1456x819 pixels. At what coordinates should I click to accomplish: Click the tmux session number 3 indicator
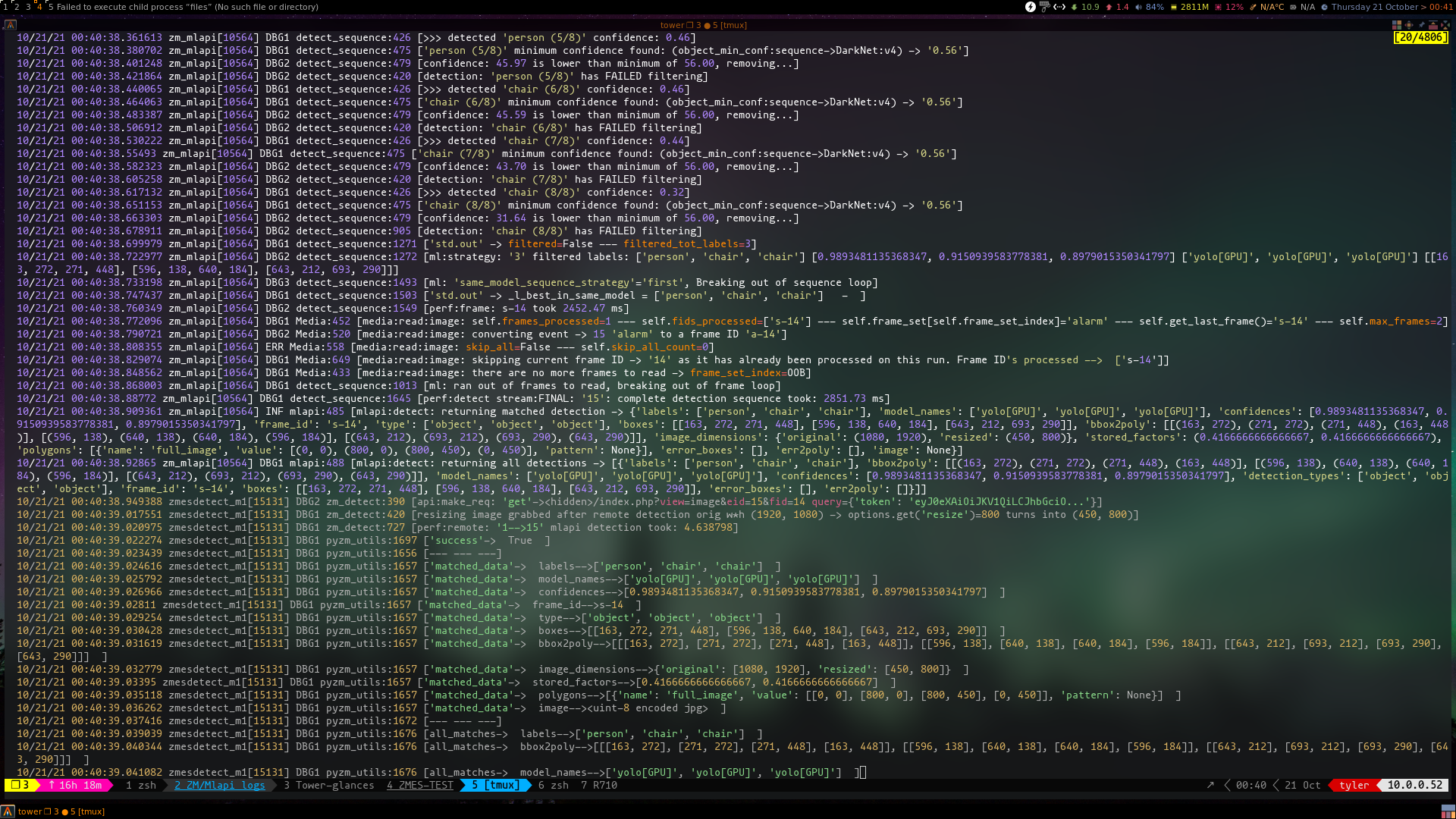20,786
